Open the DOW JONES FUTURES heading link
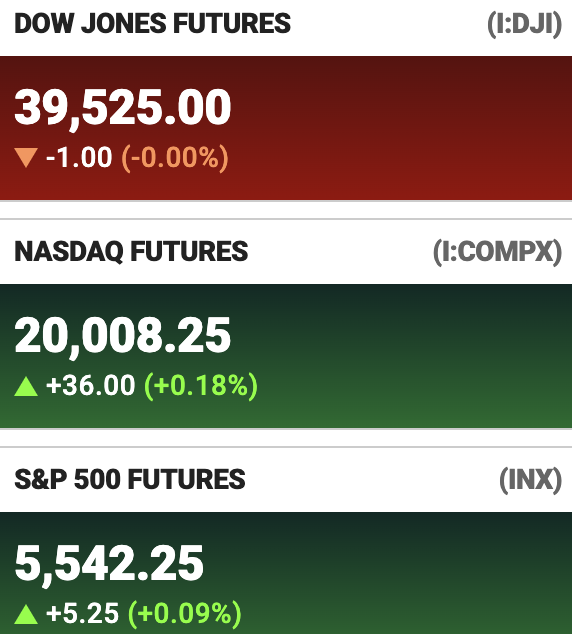The width and height of the screenshot is (572, 634). click(152, 23)
